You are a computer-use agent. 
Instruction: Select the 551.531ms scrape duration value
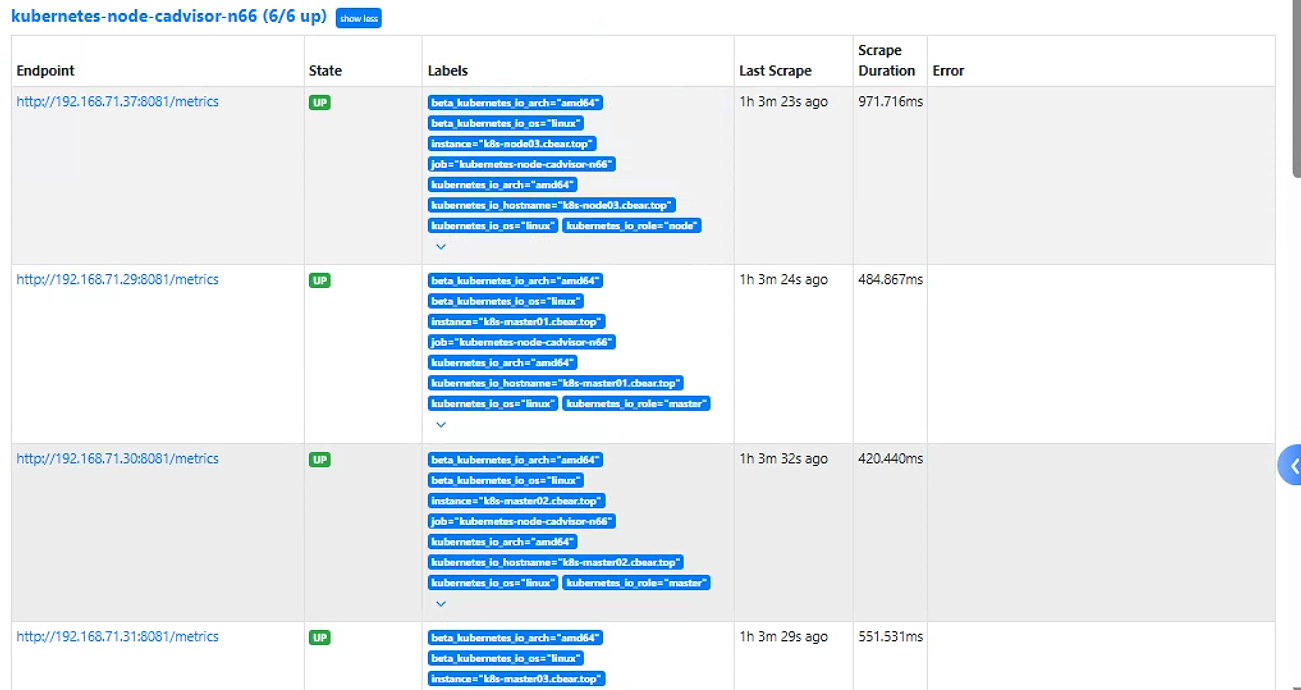point(891,637)
